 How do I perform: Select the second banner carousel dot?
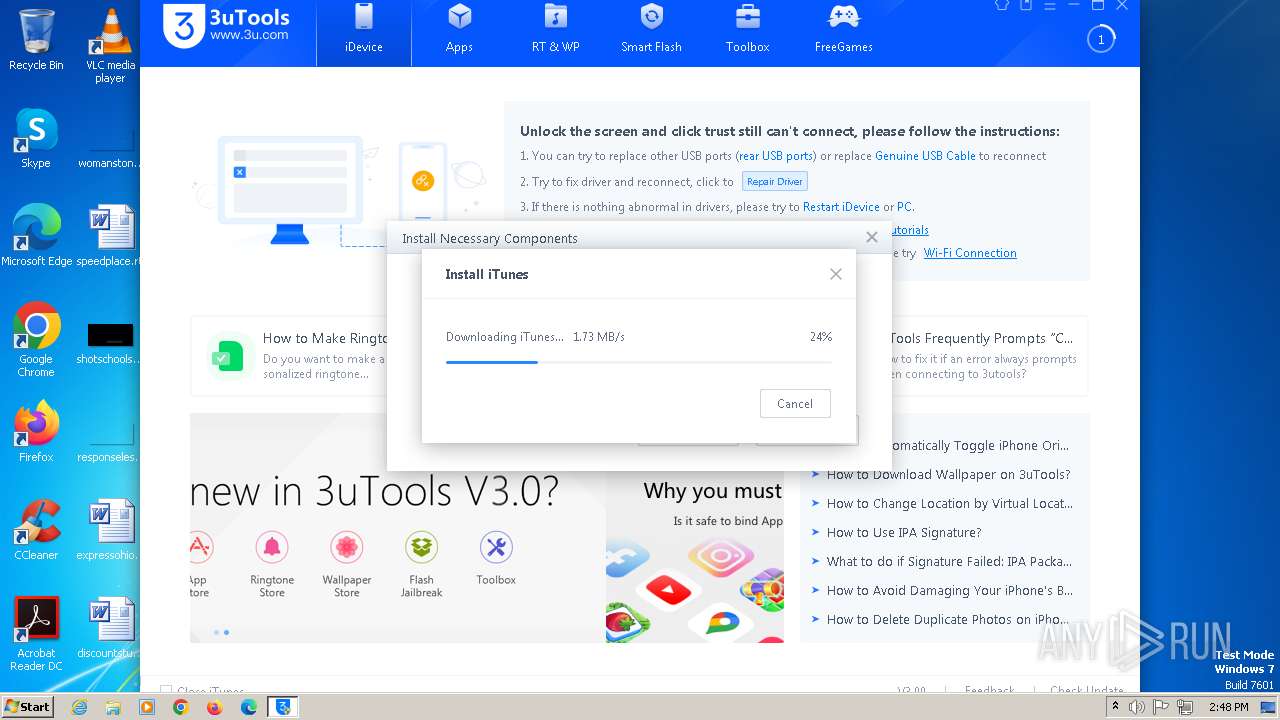coord(226,632)
